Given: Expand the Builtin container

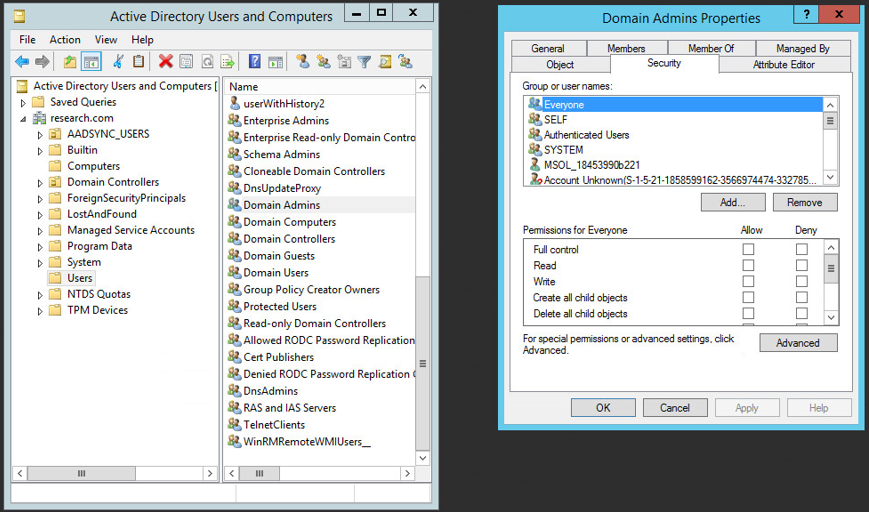Looking at the screenshot, I should click(x=40, y=151).
